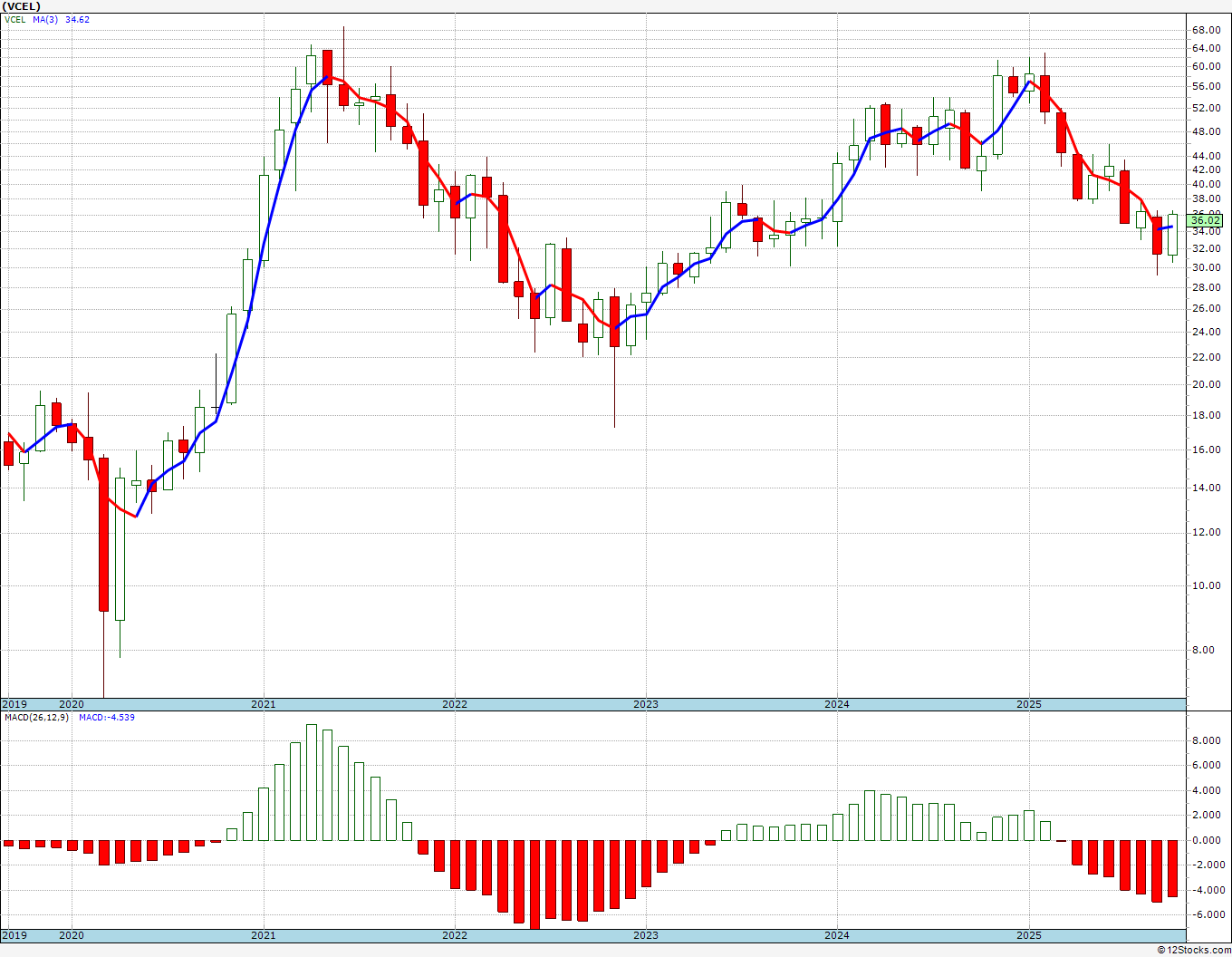Viewport: 1232px width, 957px height.
Task: Select 2021 on the price chart time axis
Action: pos(263,704)
